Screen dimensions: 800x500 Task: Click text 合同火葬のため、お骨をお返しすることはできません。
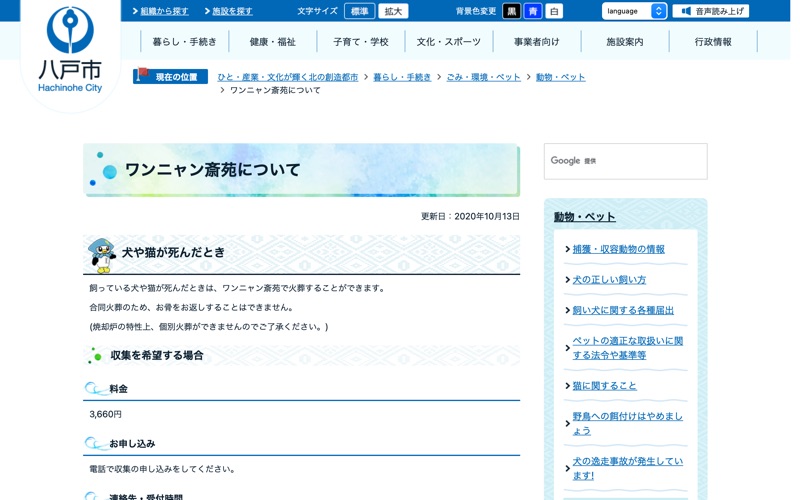tap(192, 307)
